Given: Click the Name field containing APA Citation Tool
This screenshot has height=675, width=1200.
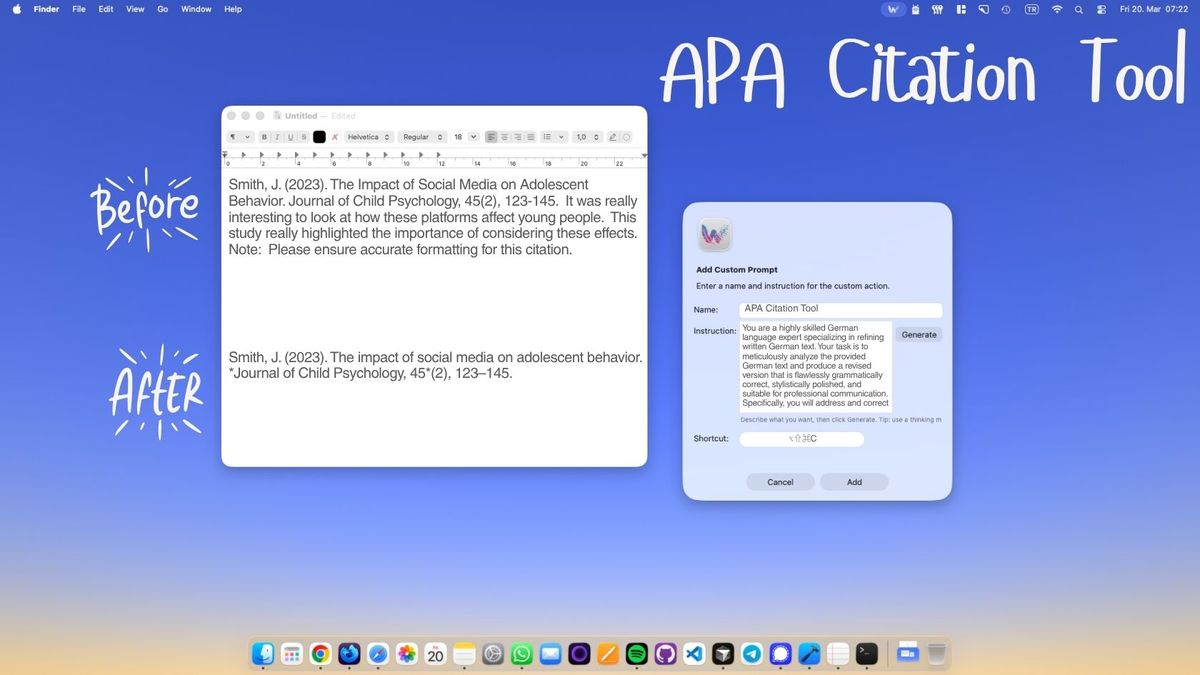Looking at the screenshot, I should pos(840,309).
